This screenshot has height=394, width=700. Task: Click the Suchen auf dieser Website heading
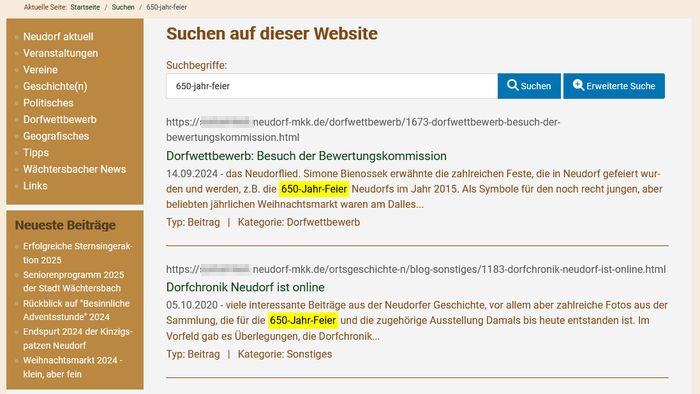point(272,34)
